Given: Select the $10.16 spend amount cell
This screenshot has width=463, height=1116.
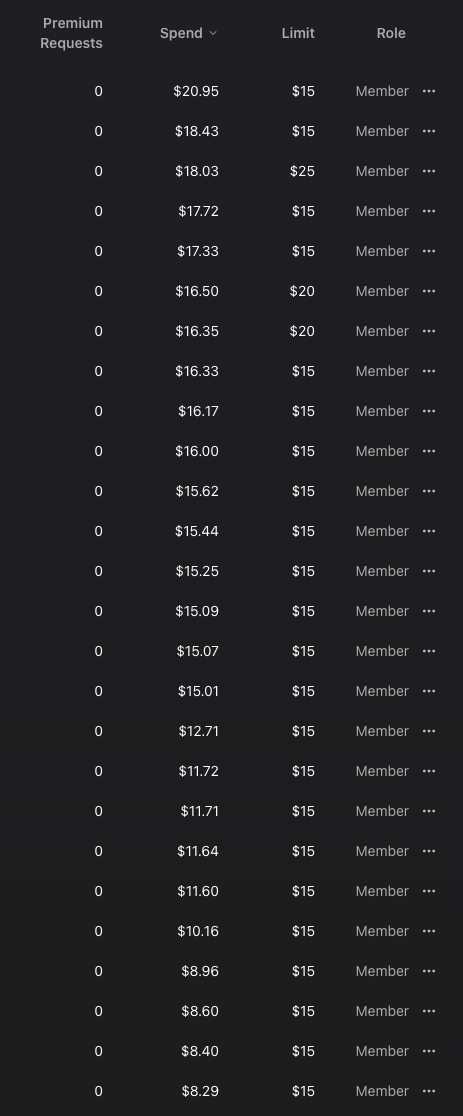Looking at the screenshot, I should point(198,931).
